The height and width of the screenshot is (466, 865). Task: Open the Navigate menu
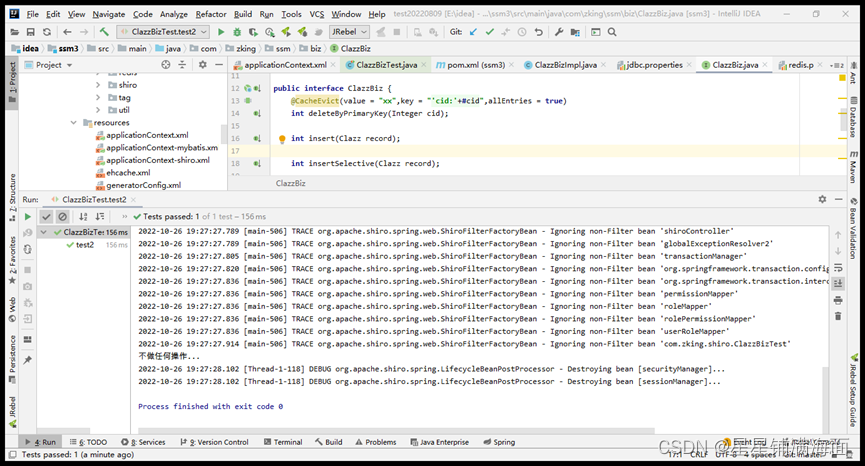(109, 14)
